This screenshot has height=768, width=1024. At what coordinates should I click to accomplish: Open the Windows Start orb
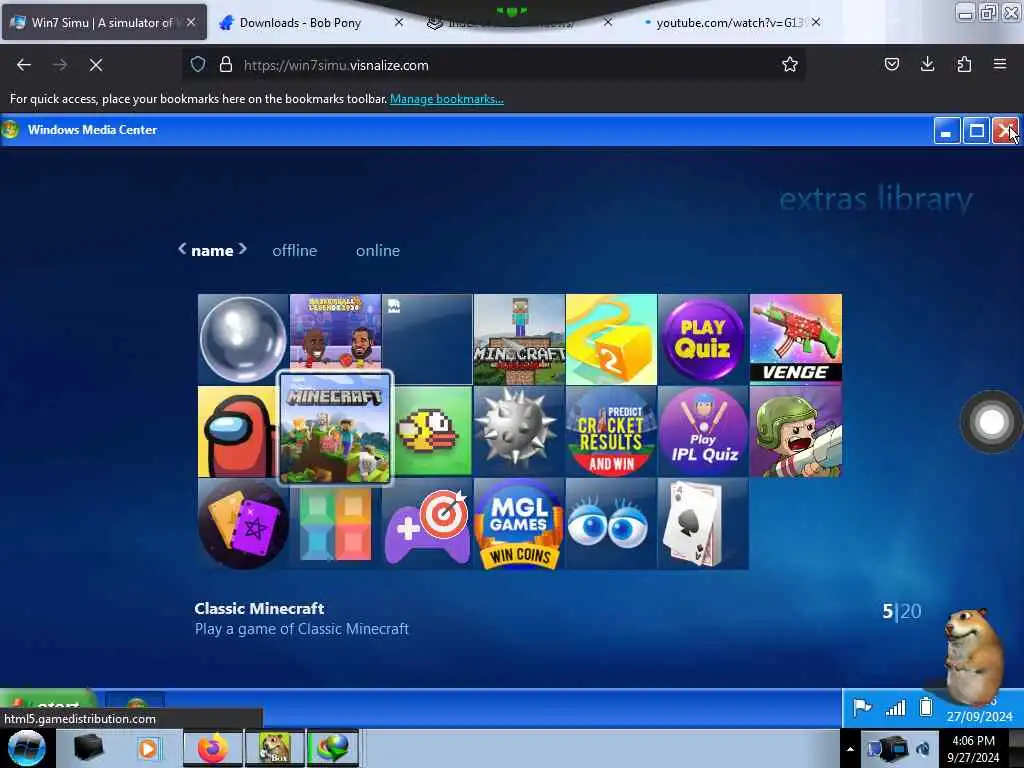point(27,748)
